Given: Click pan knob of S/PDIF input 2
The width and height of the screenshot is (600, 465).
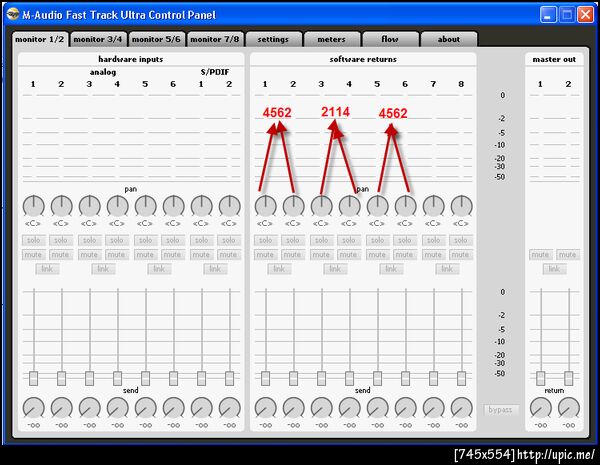Looking at the screenshot, I should tap(230, 206).
